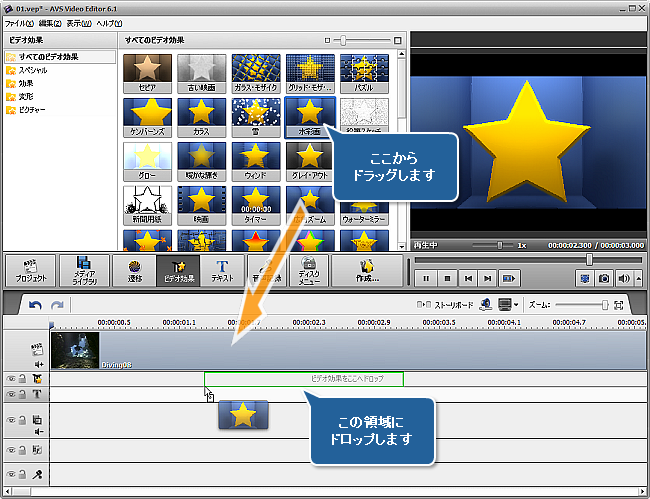Click the zoom-to-fit timeline icon
Viewport: 650px width, 499px height.
(x=618, y=305)
